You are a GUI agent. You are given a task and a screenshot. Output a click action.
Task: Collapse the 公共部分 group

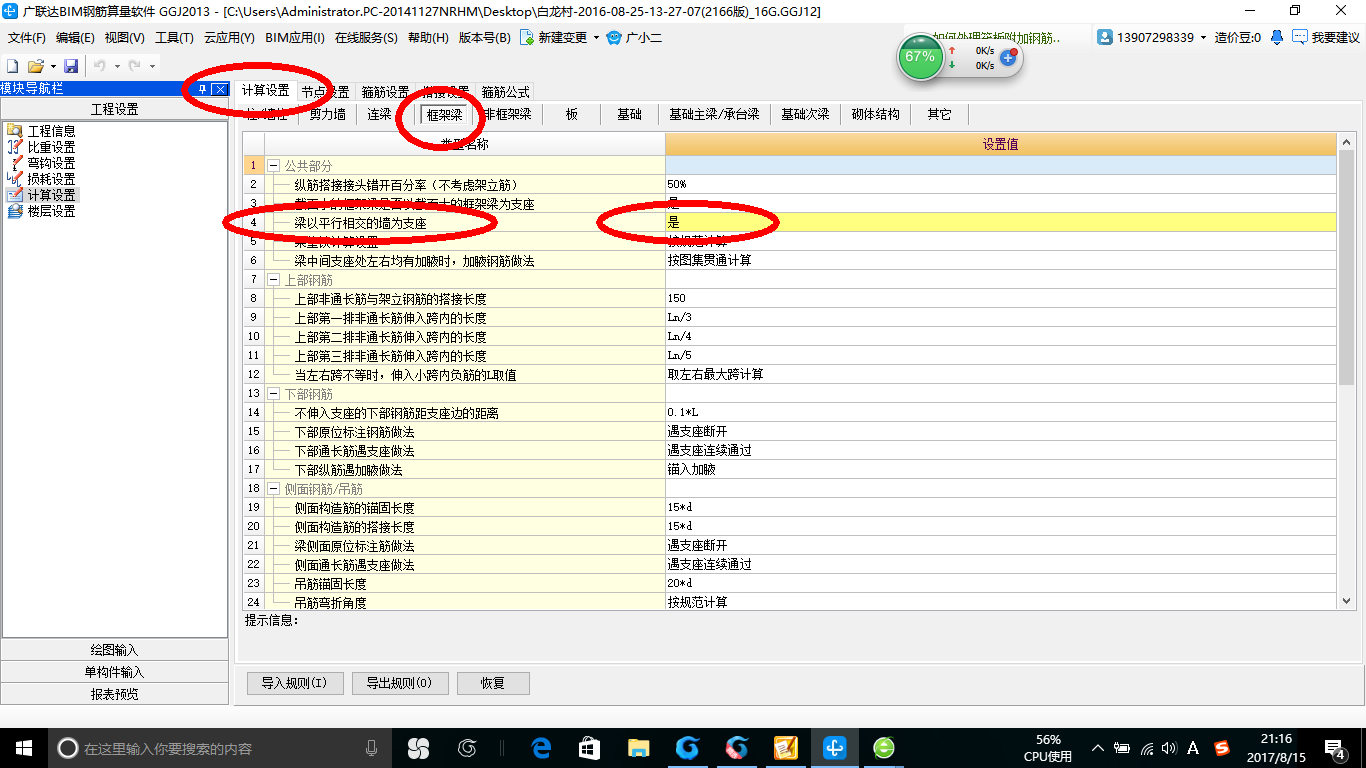[x=273, y=165]
